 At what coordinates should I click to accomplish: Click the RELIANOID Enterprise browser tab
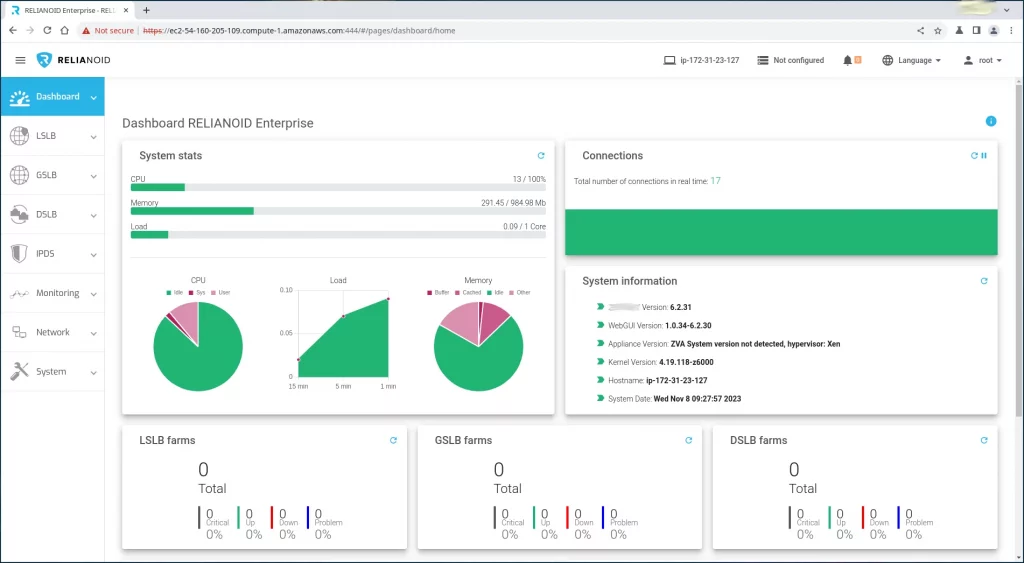point(69,10)
